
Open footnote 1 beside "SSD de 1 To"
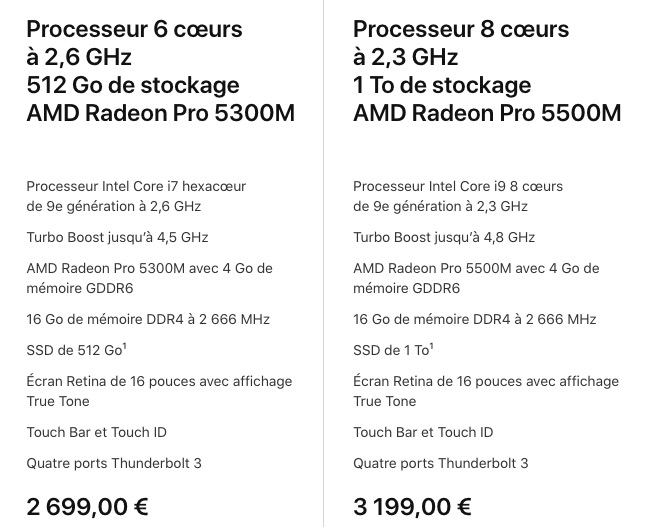[431, 346]
